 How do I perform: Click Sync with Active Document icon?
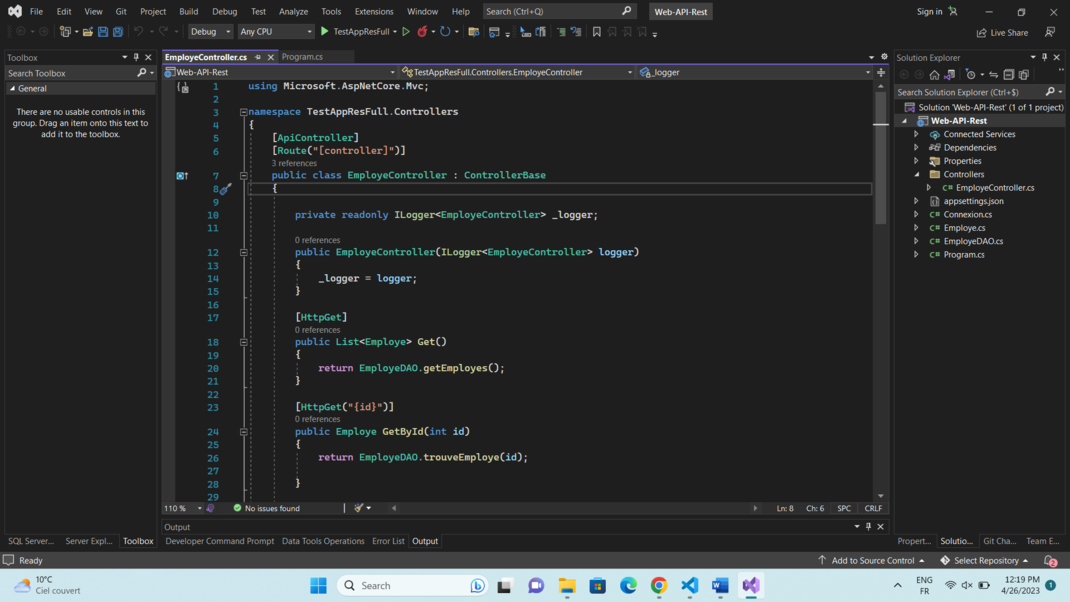(x=993, y=74)
